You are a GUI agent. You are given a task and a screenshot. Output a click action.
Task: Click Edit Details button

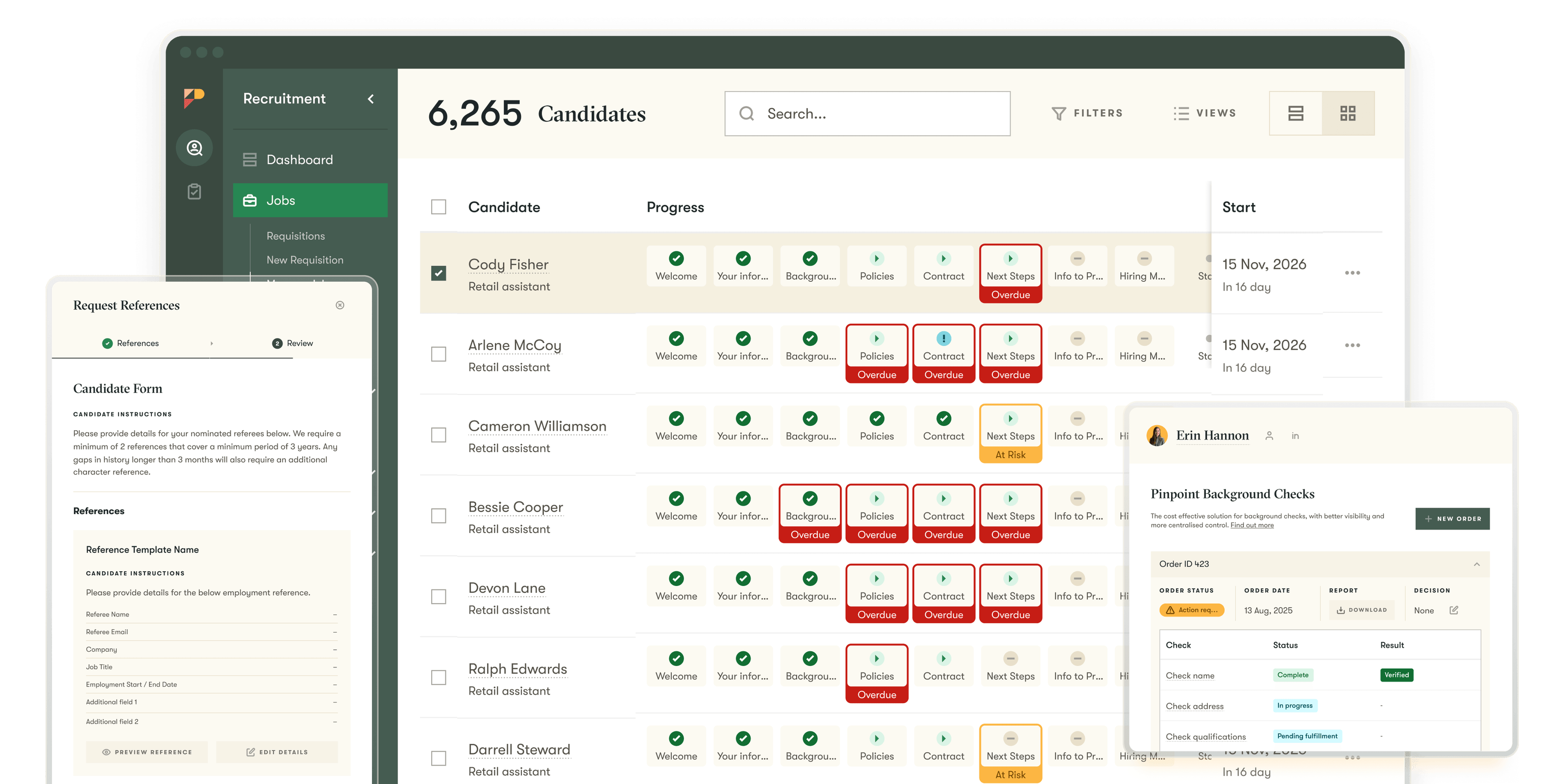pos(277,752)
